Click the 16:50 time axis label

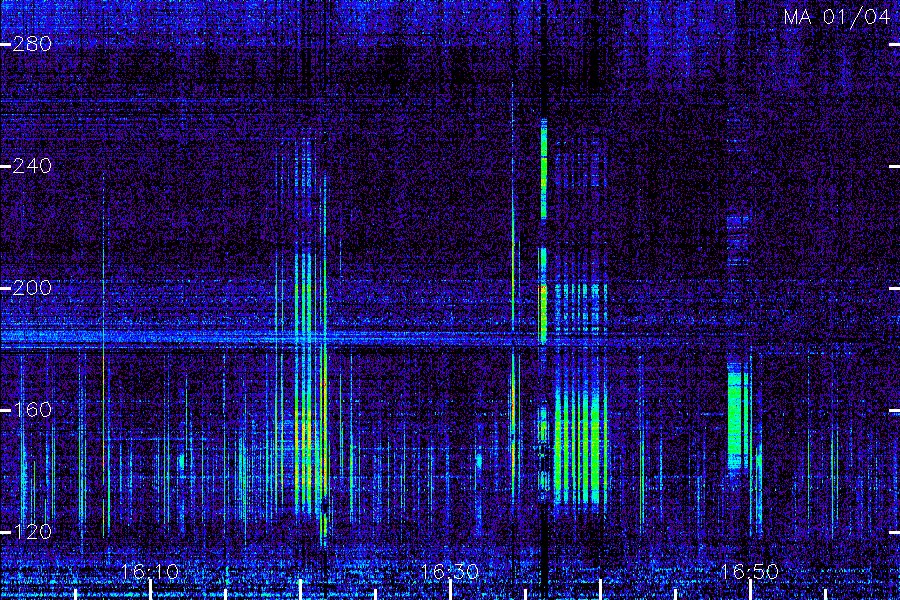click(750, 572)
